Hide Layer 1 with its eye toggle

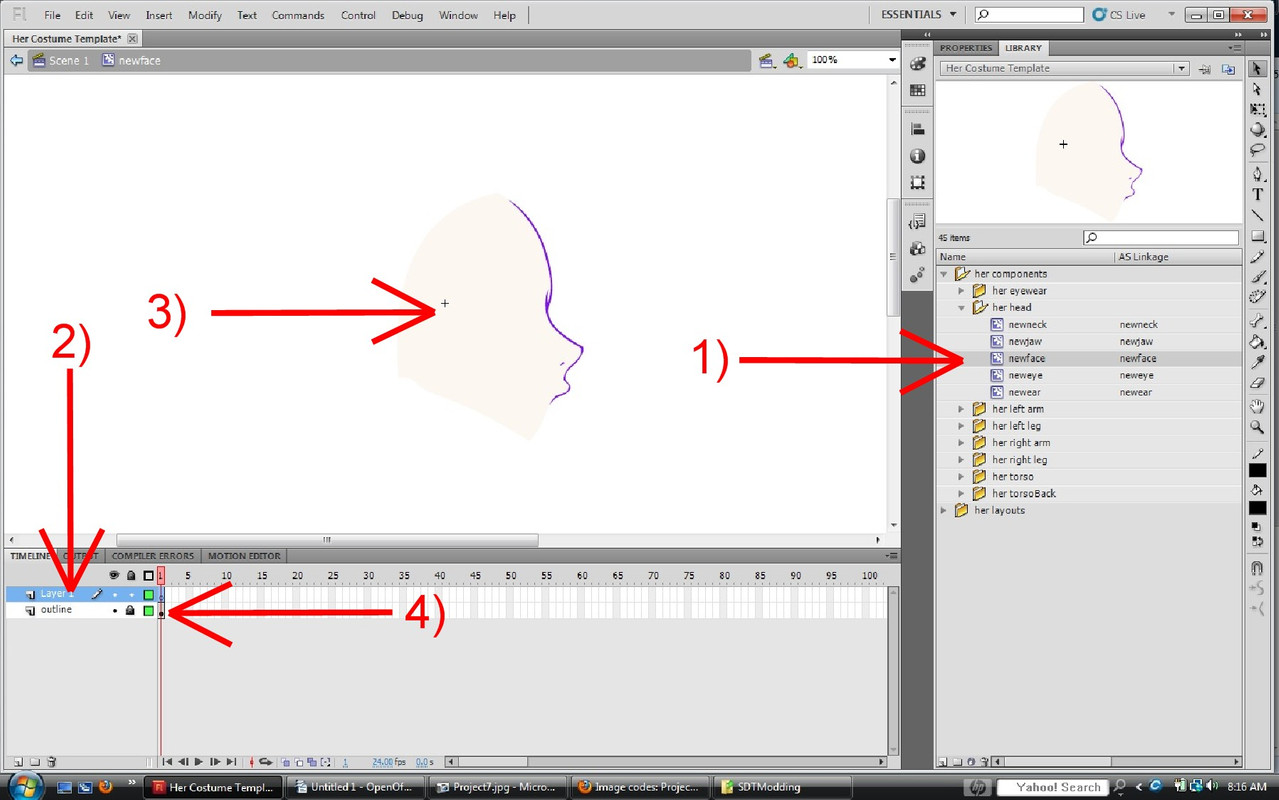(115, 594)
